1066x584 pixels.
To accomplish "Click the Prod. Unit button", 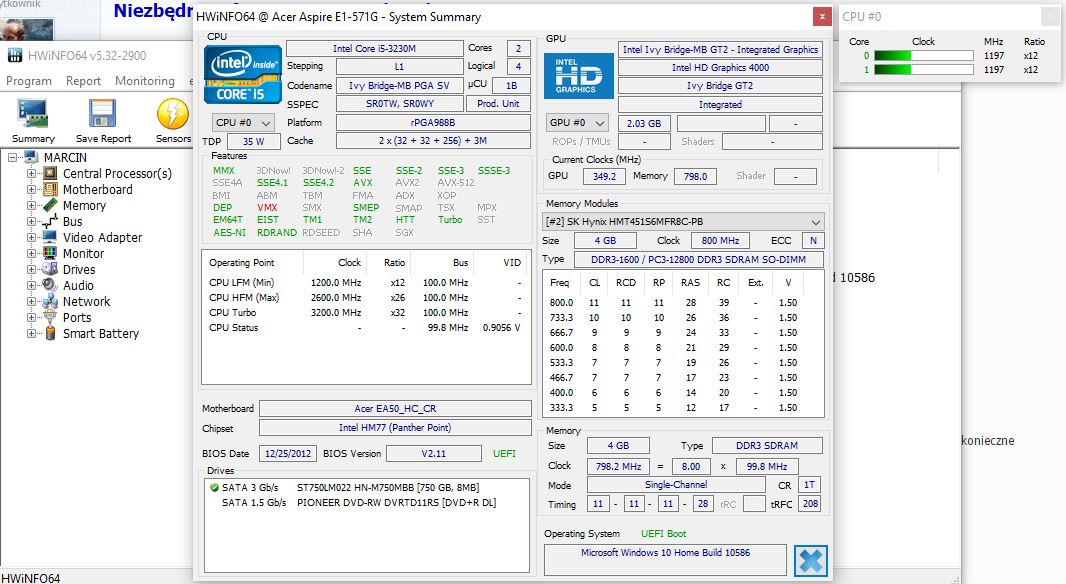I will coord(498,104).
